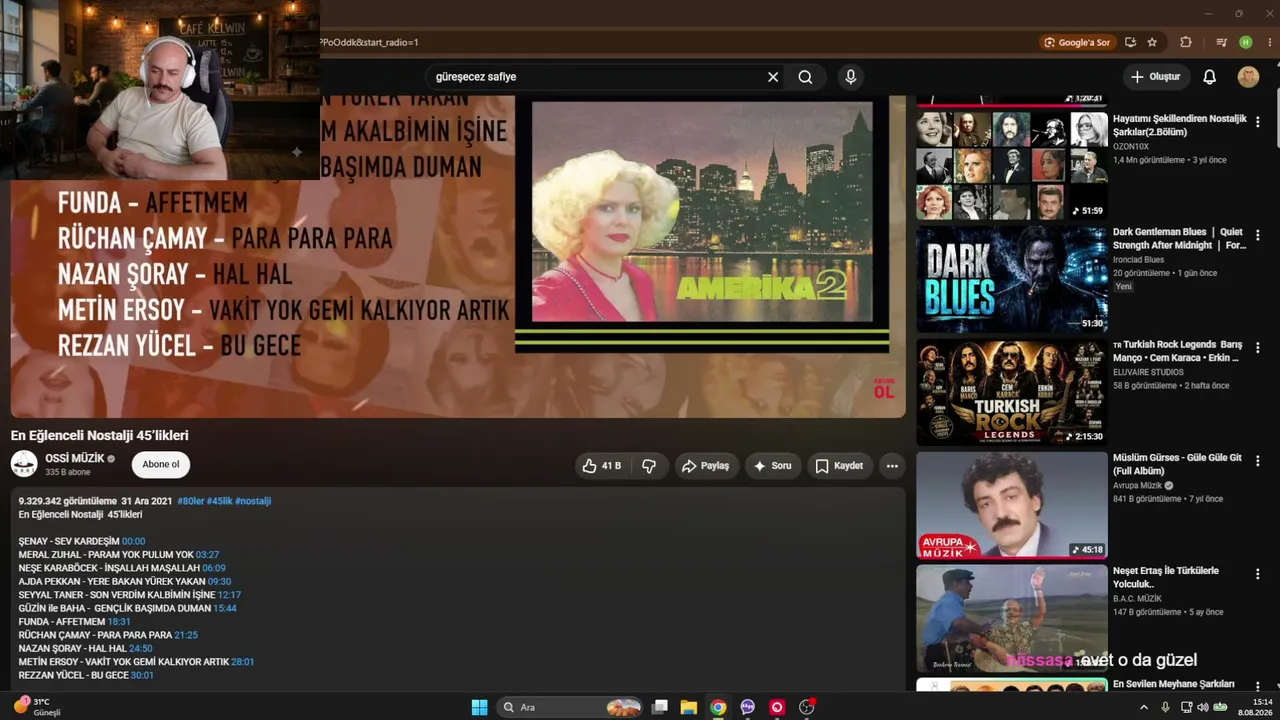The width and height of the screenshot is (1280, 720).
Task: Bookmark this page with the star icon
Action: pyautogui.click(x=1152, y=42)
